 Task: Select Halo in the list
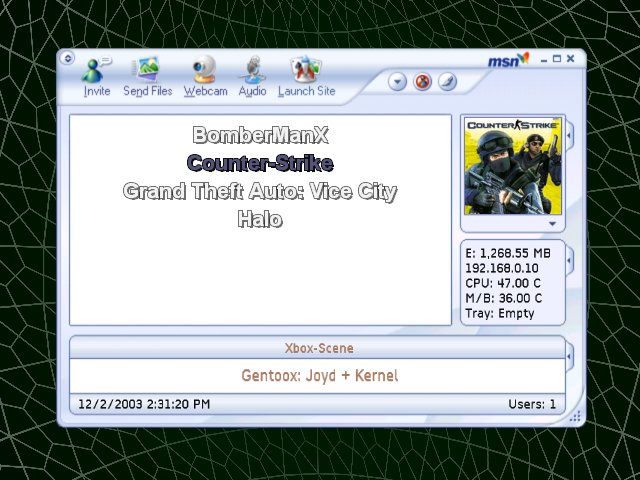coord(260,219)
